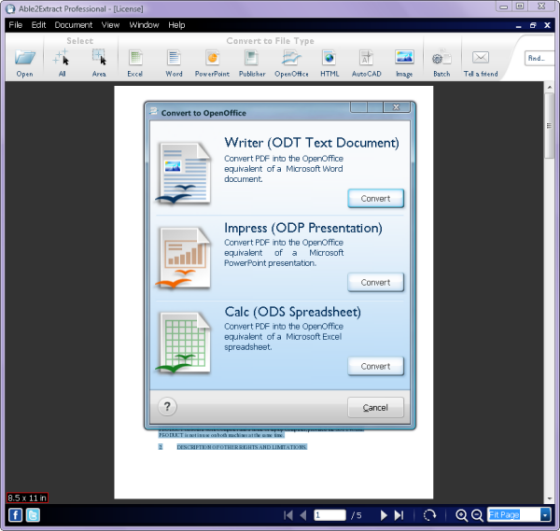Screen dimensions: 560x531
Task: Click the Impress (ODP Presentation) heading
Action: [x=303, y=228]
